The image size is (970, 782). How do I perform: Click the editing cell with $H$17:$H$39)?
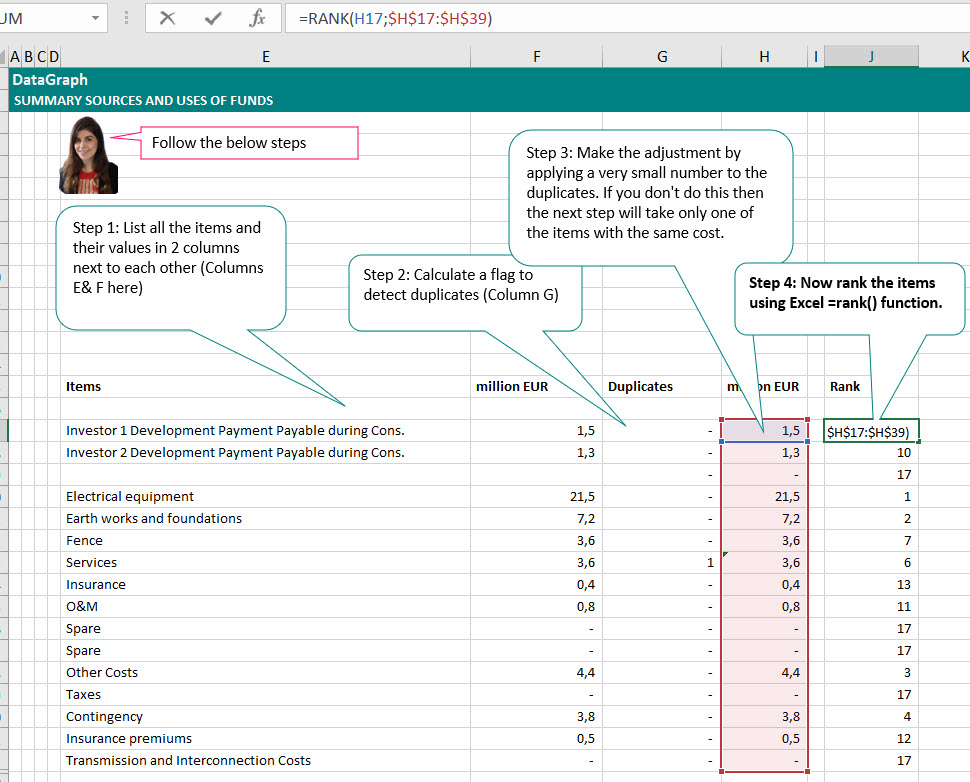click(871, 431)
